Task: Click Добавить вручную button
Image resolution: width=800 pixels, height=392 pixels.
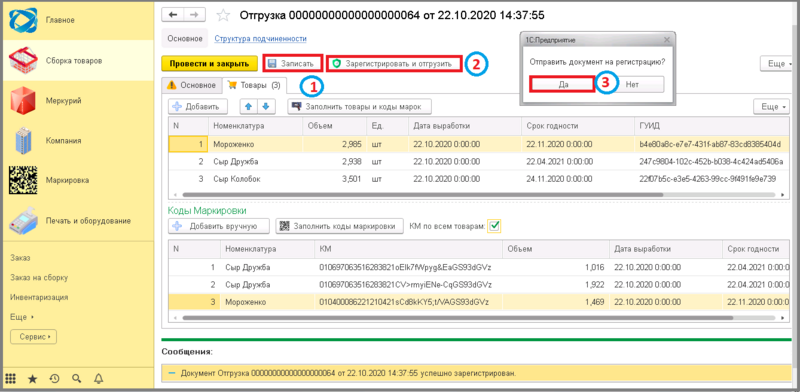Action: point(220,226)
